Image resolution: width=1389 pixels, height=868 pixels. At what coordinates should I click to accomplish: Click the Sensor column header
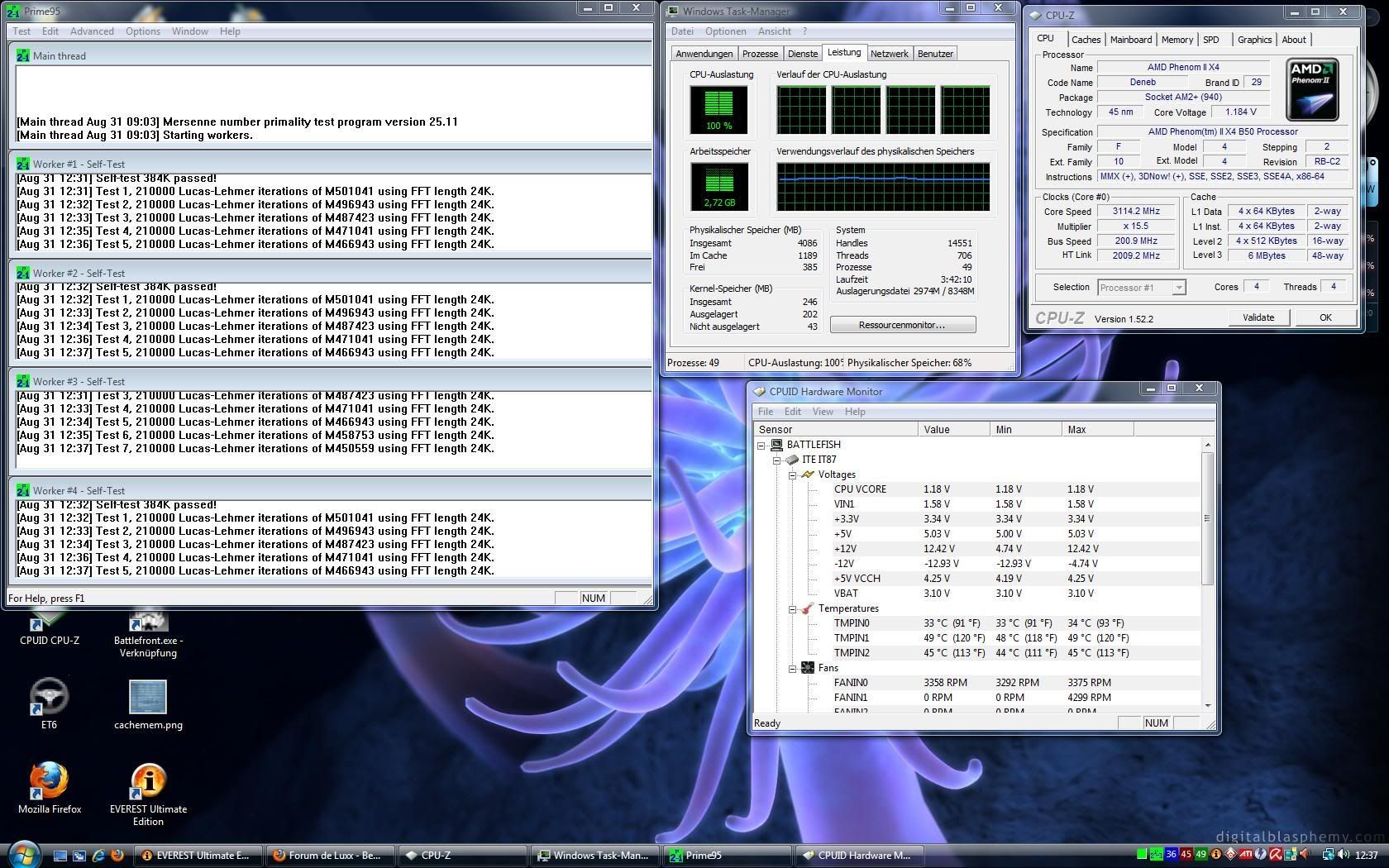[x=836, y=429]
